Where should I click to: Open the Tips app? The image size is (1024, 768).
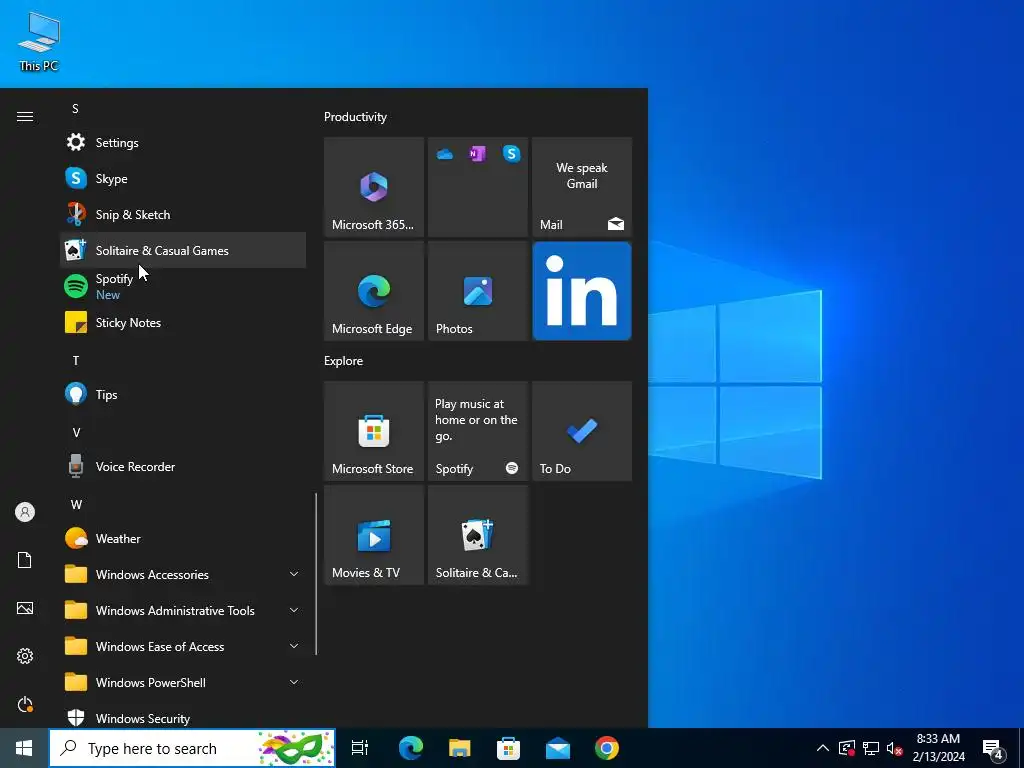[x=182, y=394]
